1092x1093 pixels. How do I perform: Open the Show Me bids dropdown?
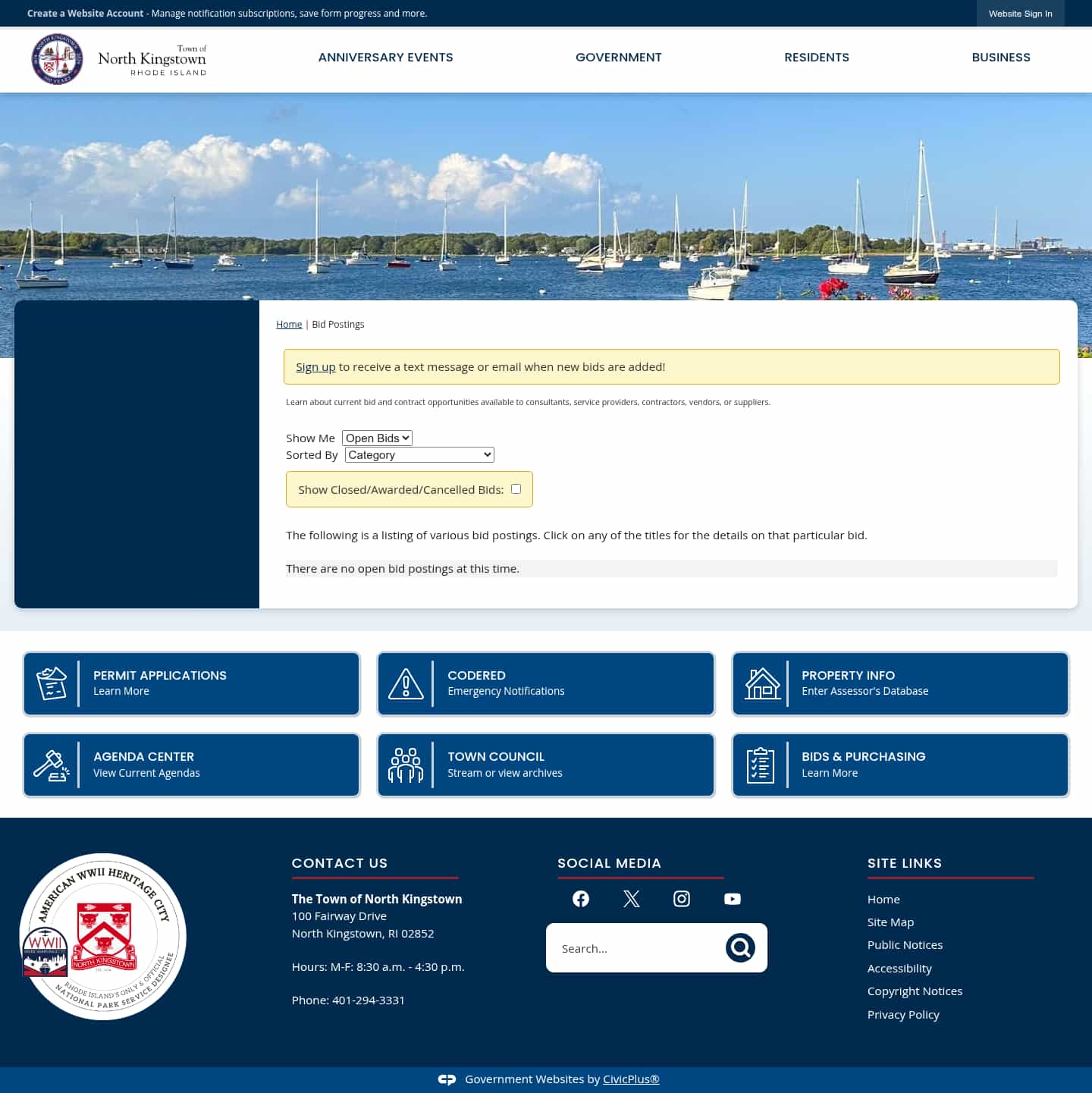pyautogui.click(x=377, y=438)
